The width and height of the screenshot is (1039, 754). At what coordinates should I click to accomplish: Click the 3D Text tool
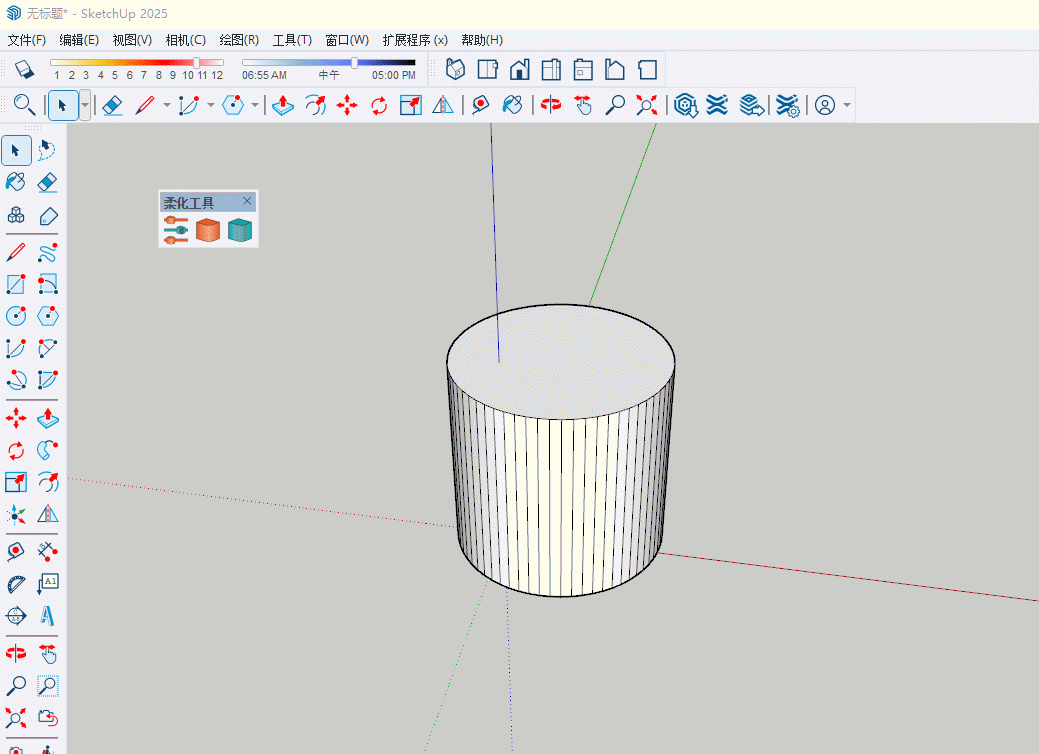coord(47,616)
